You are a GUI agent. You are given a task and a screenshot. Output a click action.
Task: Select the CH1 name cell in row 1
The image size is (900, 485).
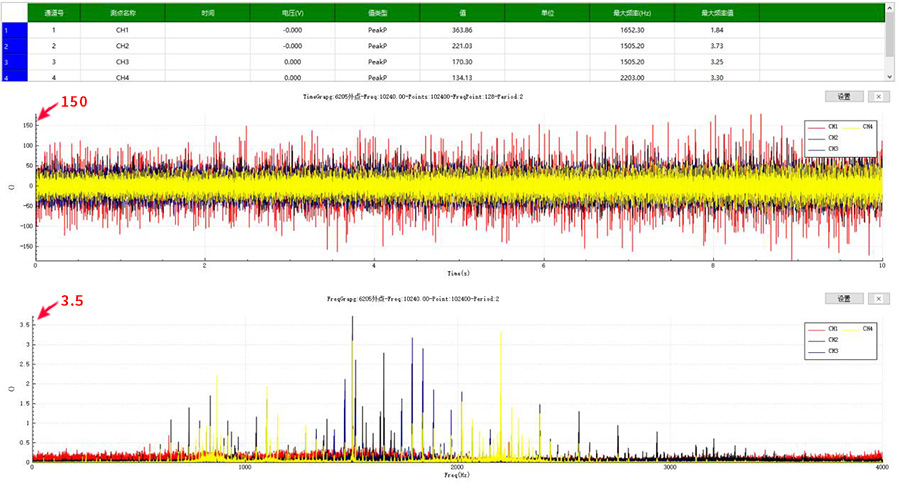(122, 31)
